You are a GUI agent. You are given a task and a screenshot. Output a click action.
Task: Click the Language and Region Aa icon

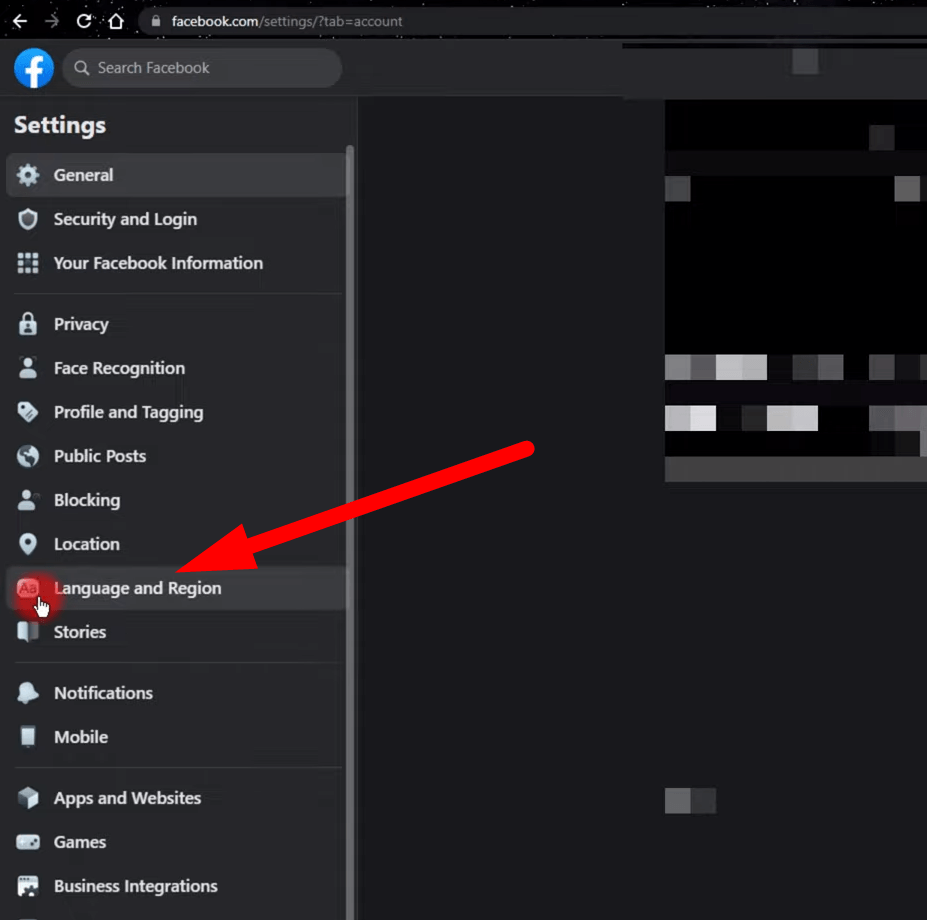28,588
